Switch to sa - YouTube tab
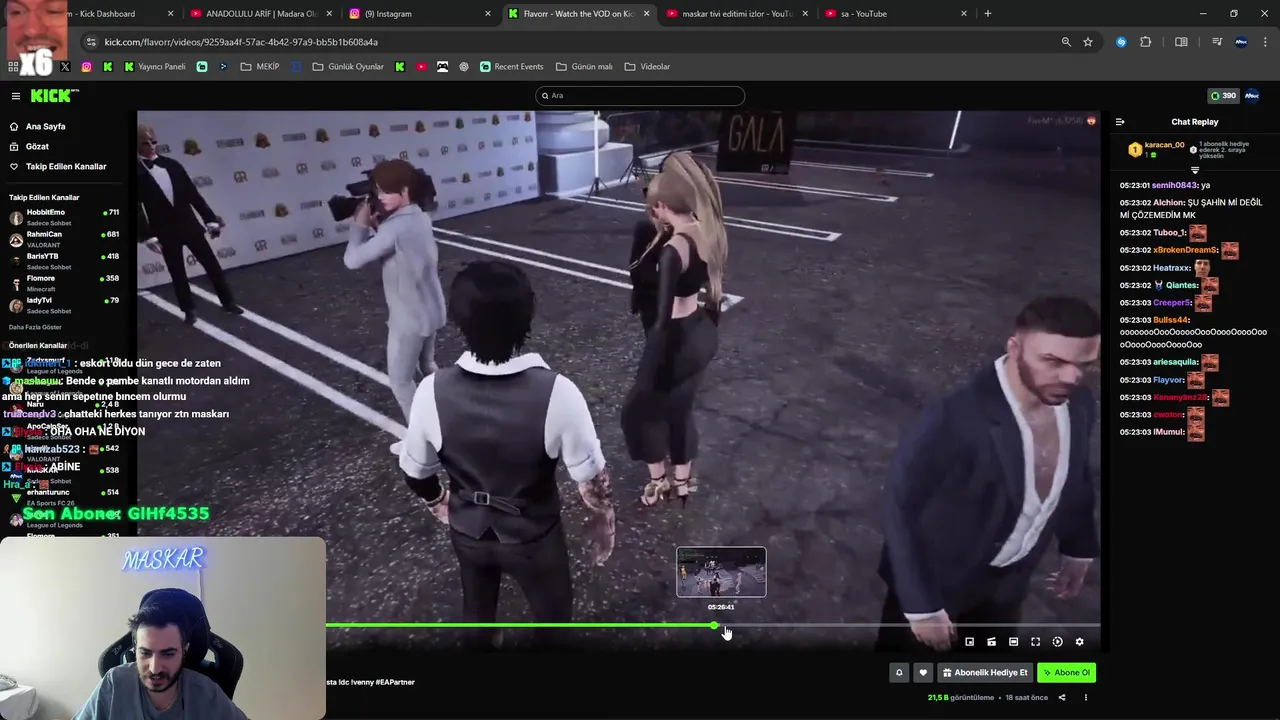 896,14
